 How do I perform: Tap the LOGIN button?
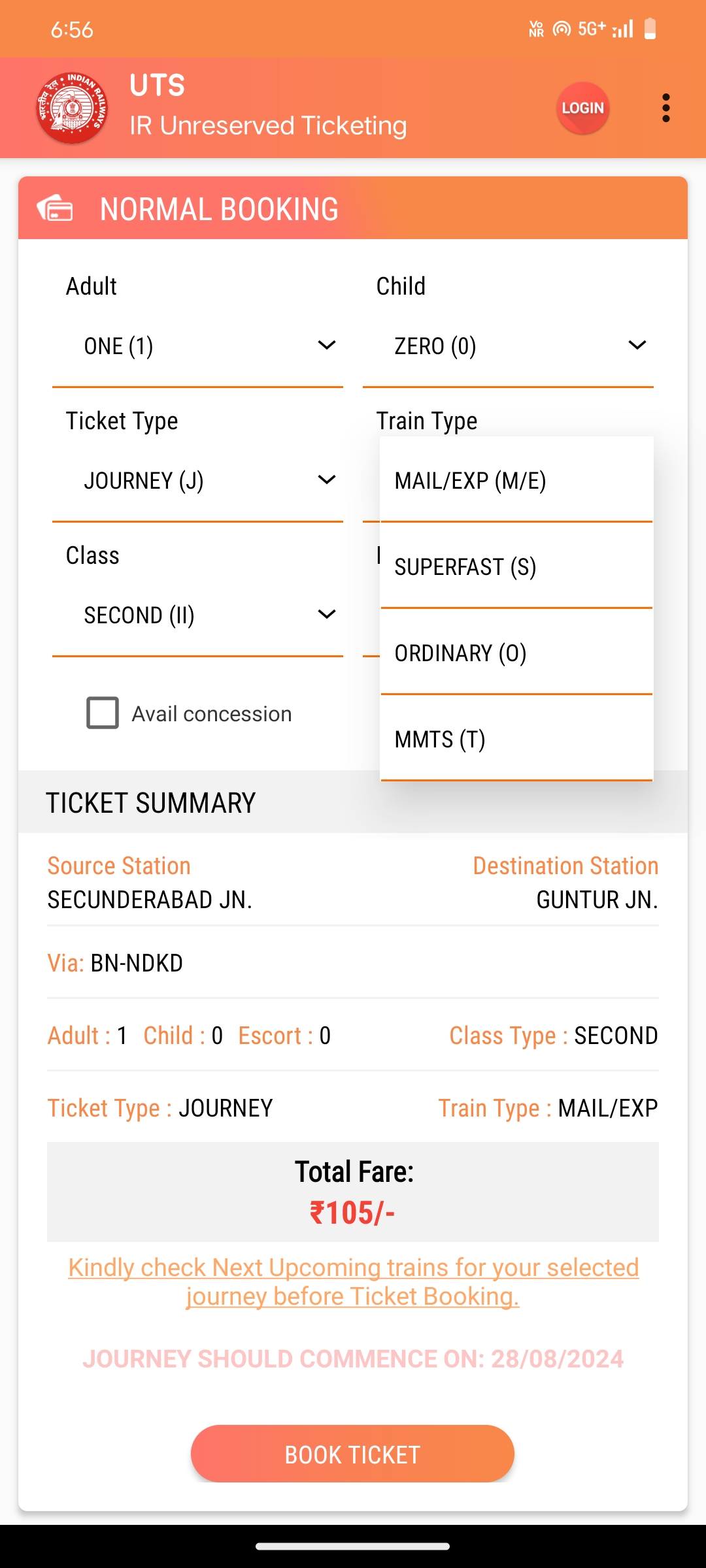click(582, 108)
